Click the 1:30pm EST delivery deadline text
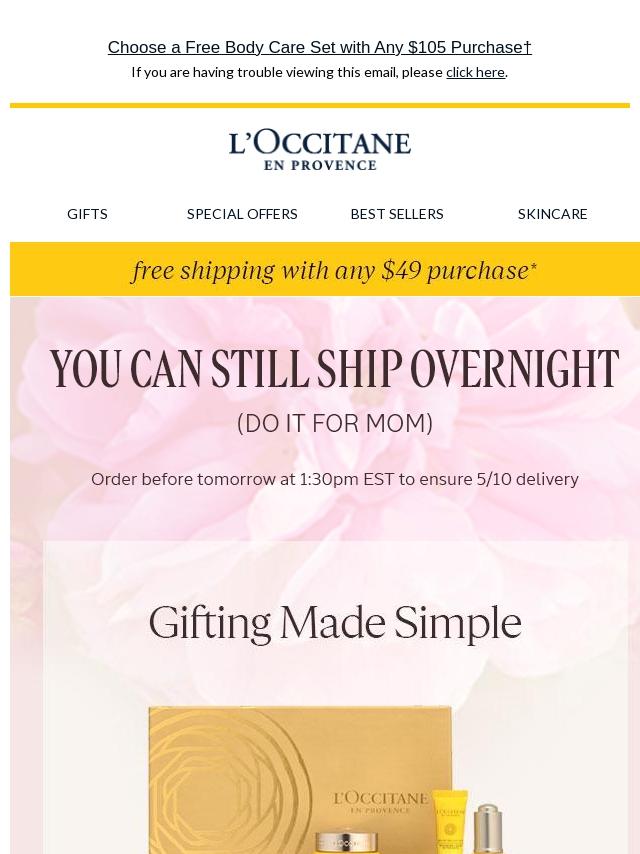 point(334,479)
